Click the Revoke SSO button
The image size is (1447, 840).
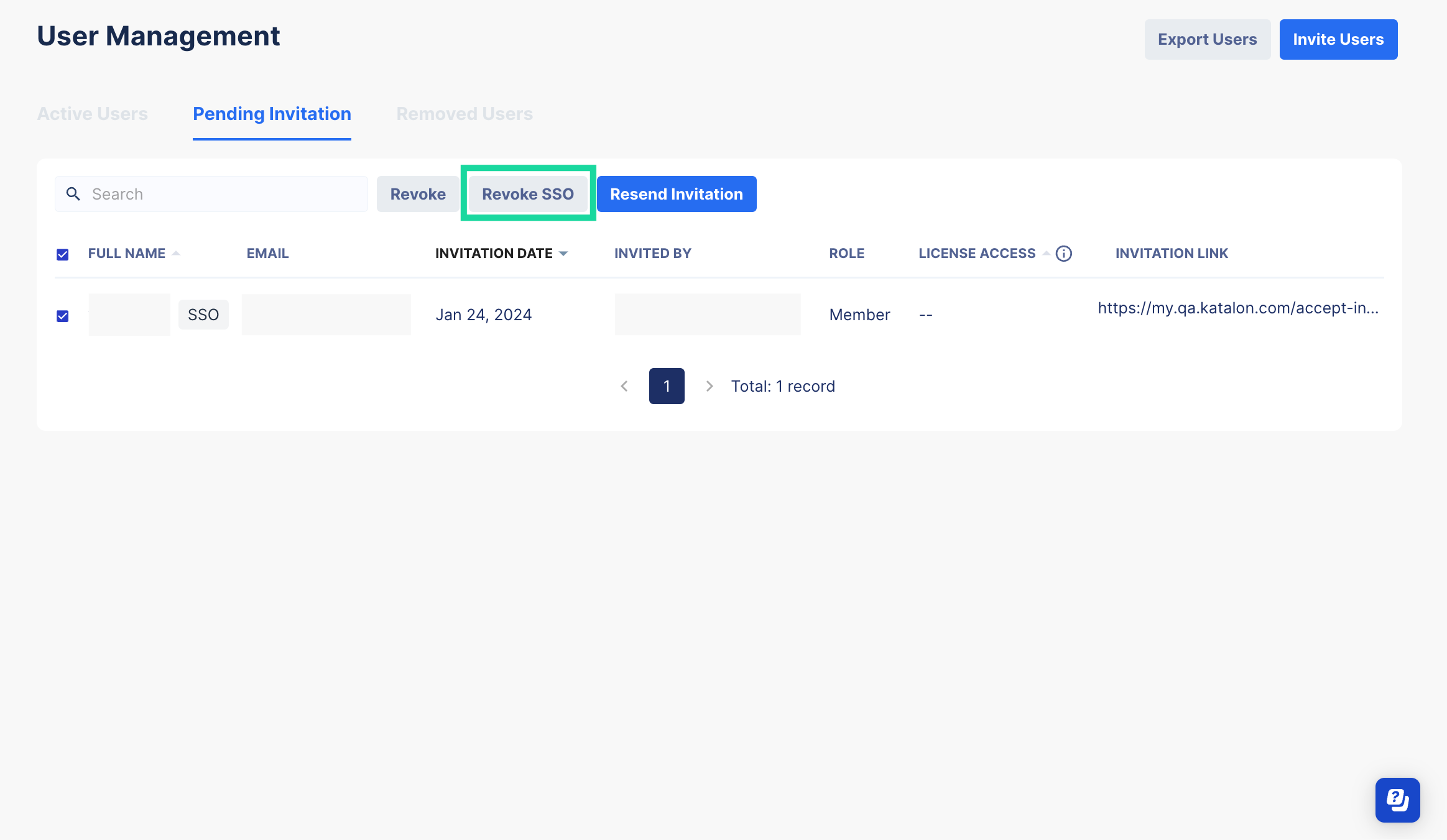pos(528,194)
